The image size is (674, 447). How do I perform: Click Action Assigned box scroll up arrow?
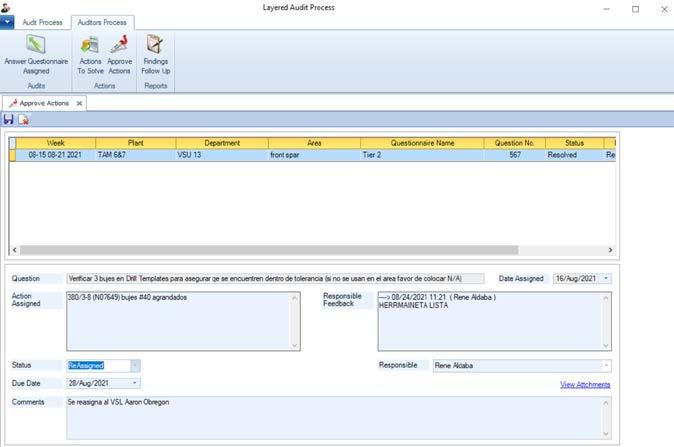click(295, 298)
